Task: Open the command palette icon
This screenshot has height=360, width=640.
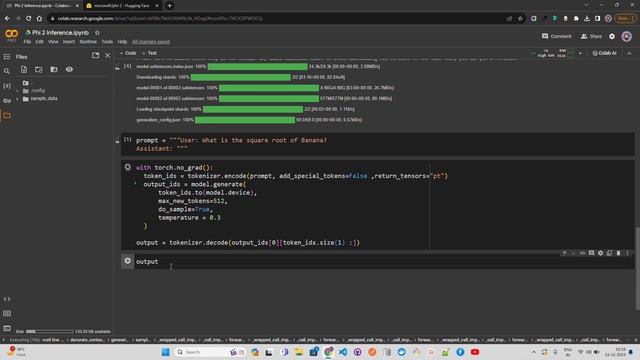Action: click(7, 313)
